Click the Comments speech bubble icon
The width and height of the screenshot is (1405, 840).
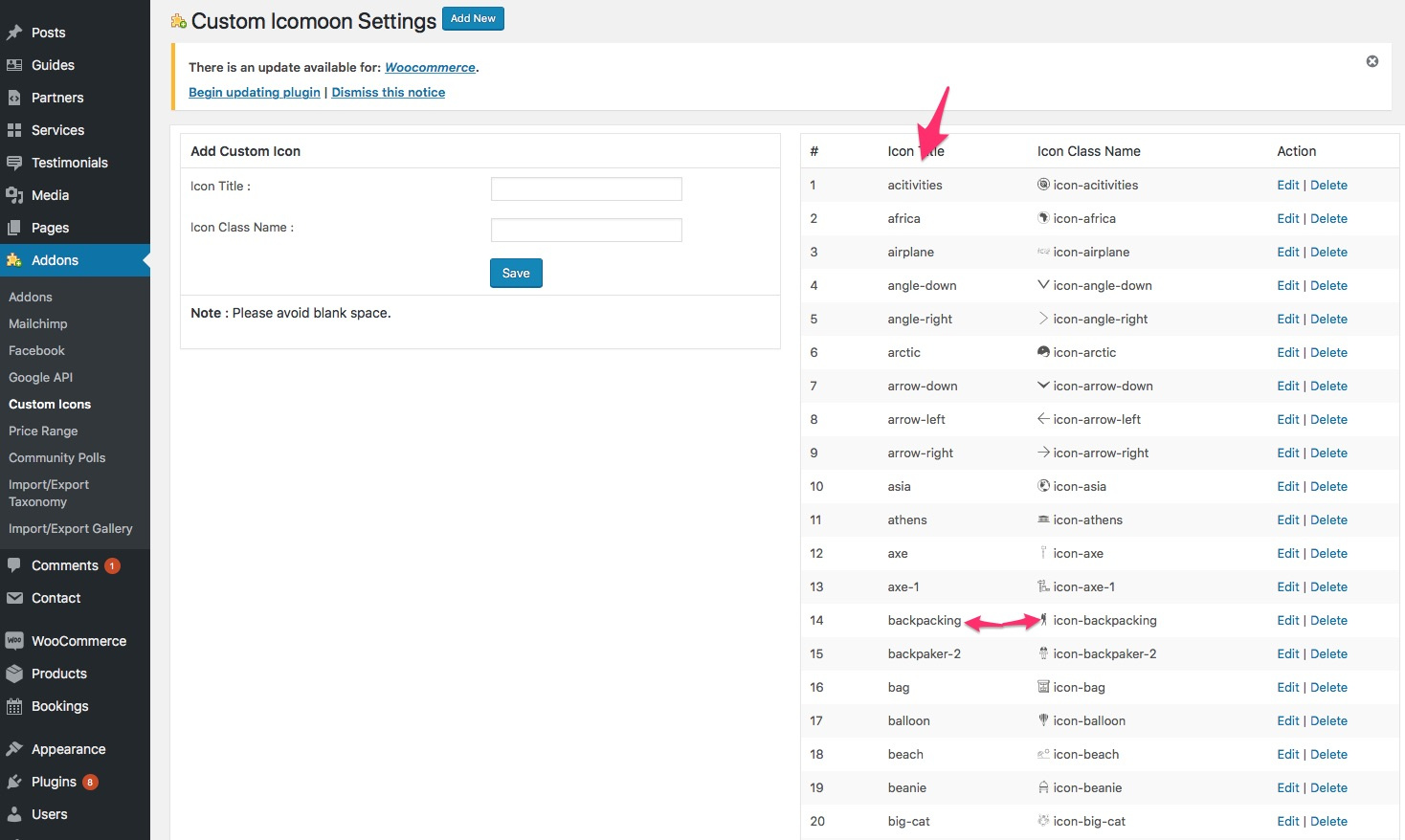14,565
